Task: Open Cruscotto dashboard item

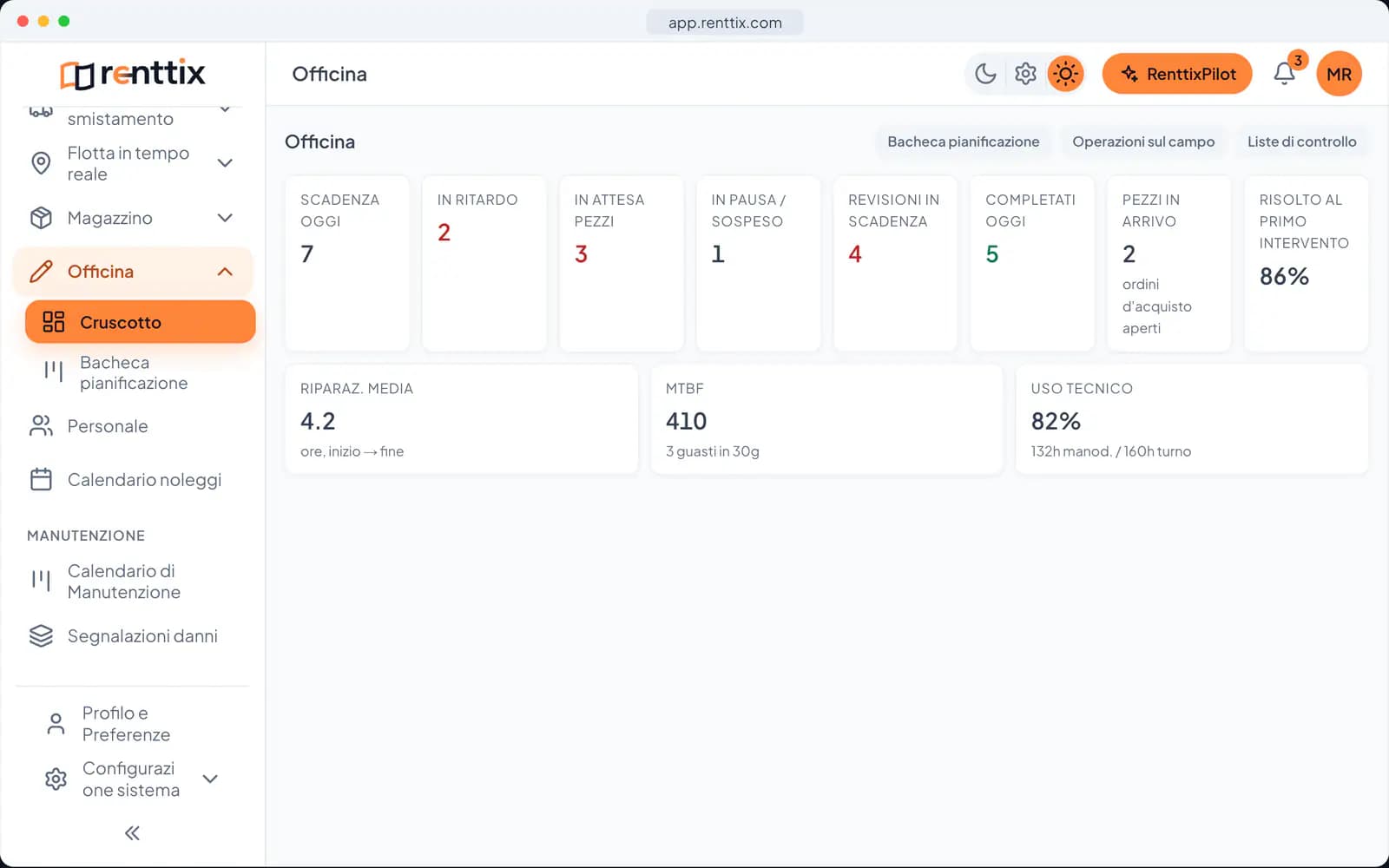Action: point(141,322)
